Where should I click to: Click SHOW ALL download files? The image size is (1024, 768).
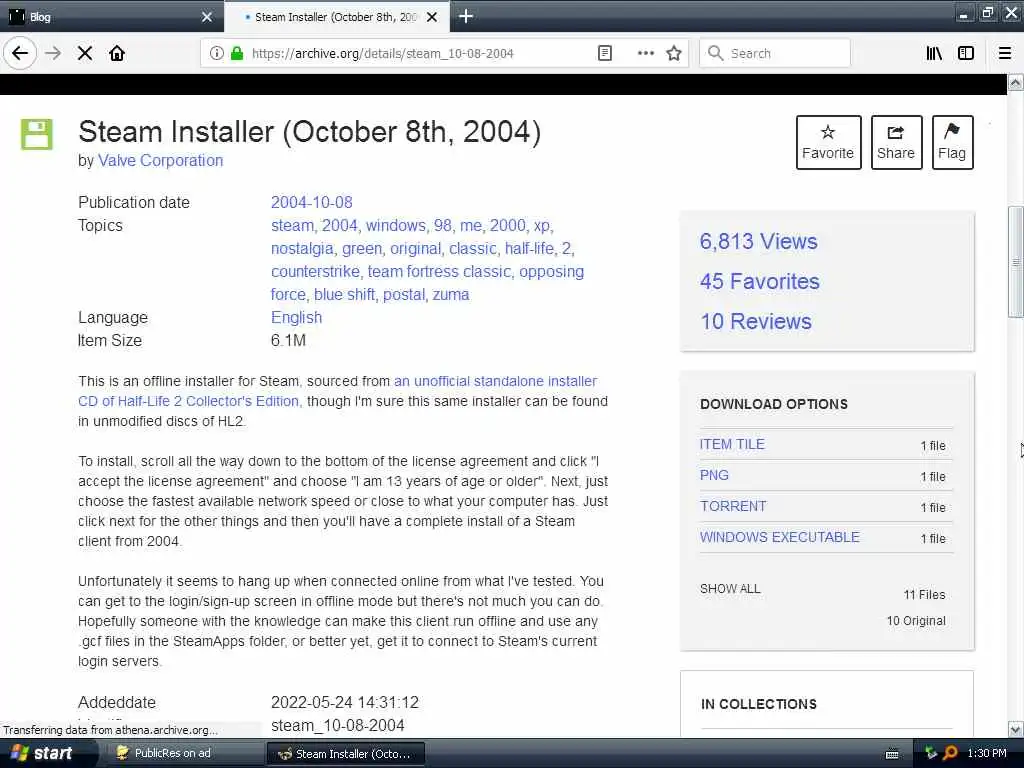(730, 588)
